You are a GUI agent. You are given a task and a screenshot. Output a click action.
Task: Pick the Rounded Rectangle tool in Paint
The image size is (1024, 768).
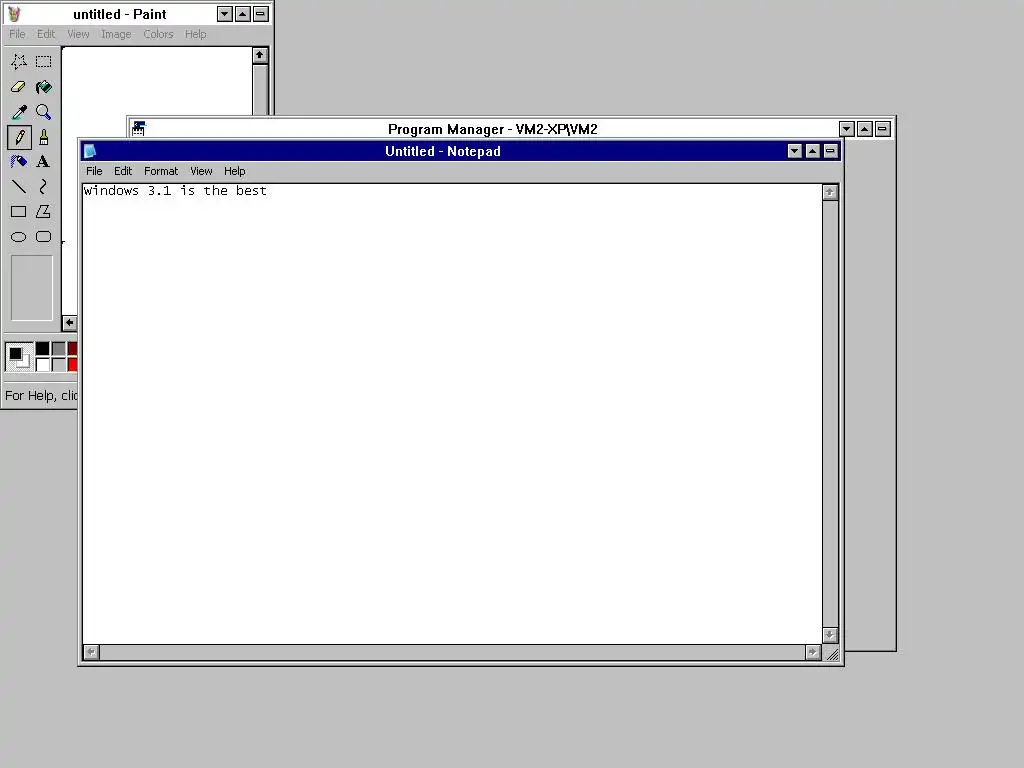[x=43, y=236]
